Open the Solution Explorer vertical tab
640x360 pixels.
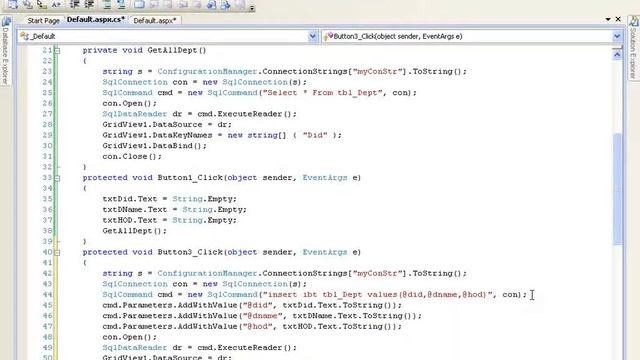coord(634,48)
